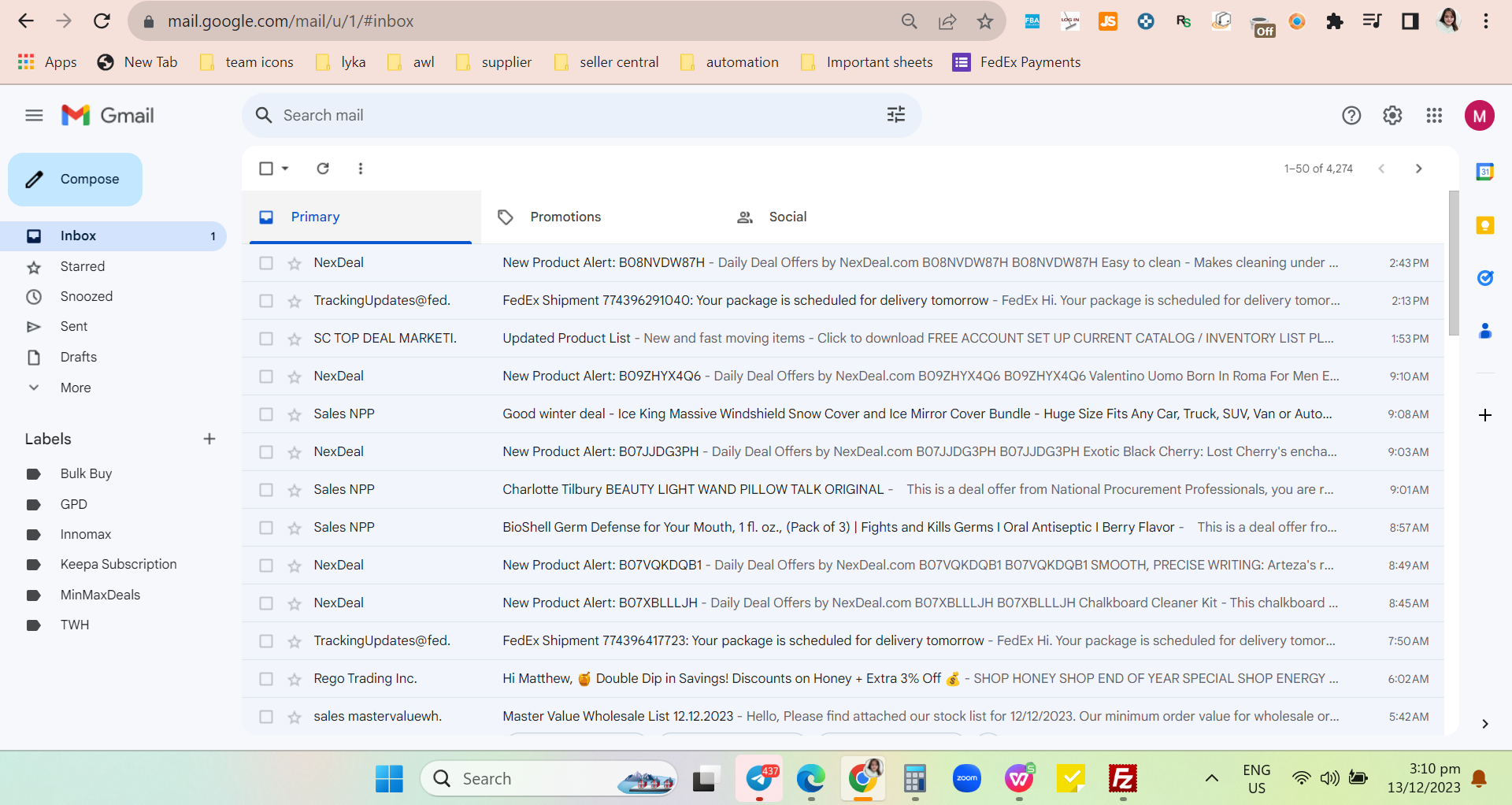Open MinMaxDeals label

pyautogui.click(x=100, y=595)
